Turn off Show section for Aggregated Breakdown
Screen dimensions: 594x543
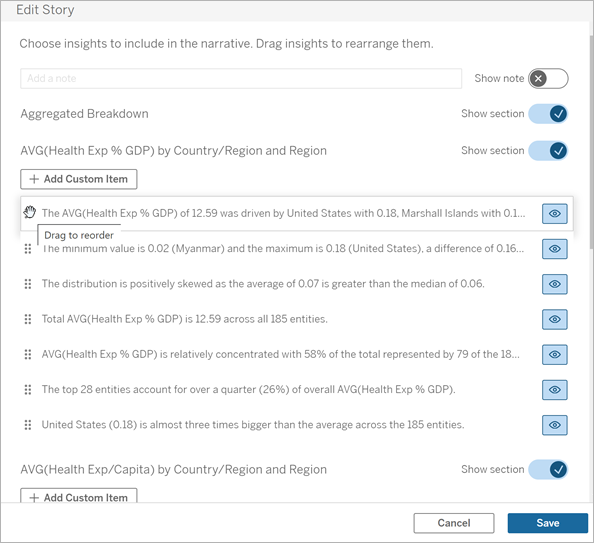[548, 114]
